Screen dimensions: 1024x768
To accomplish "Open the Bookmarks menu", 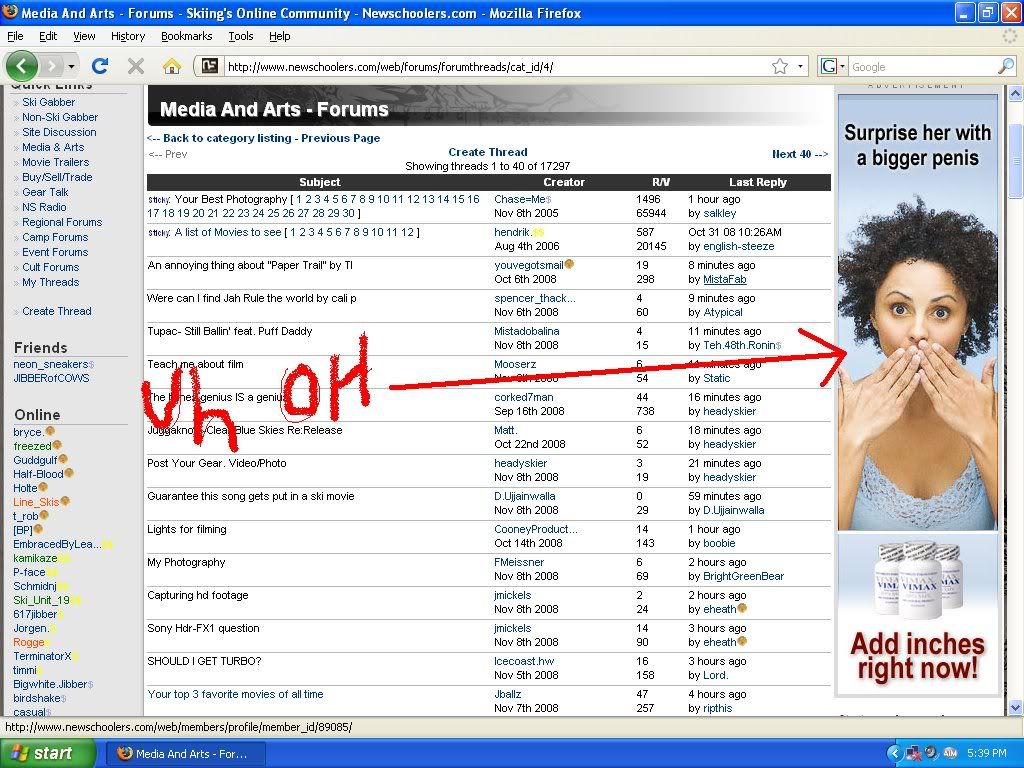I will point(186,36).
